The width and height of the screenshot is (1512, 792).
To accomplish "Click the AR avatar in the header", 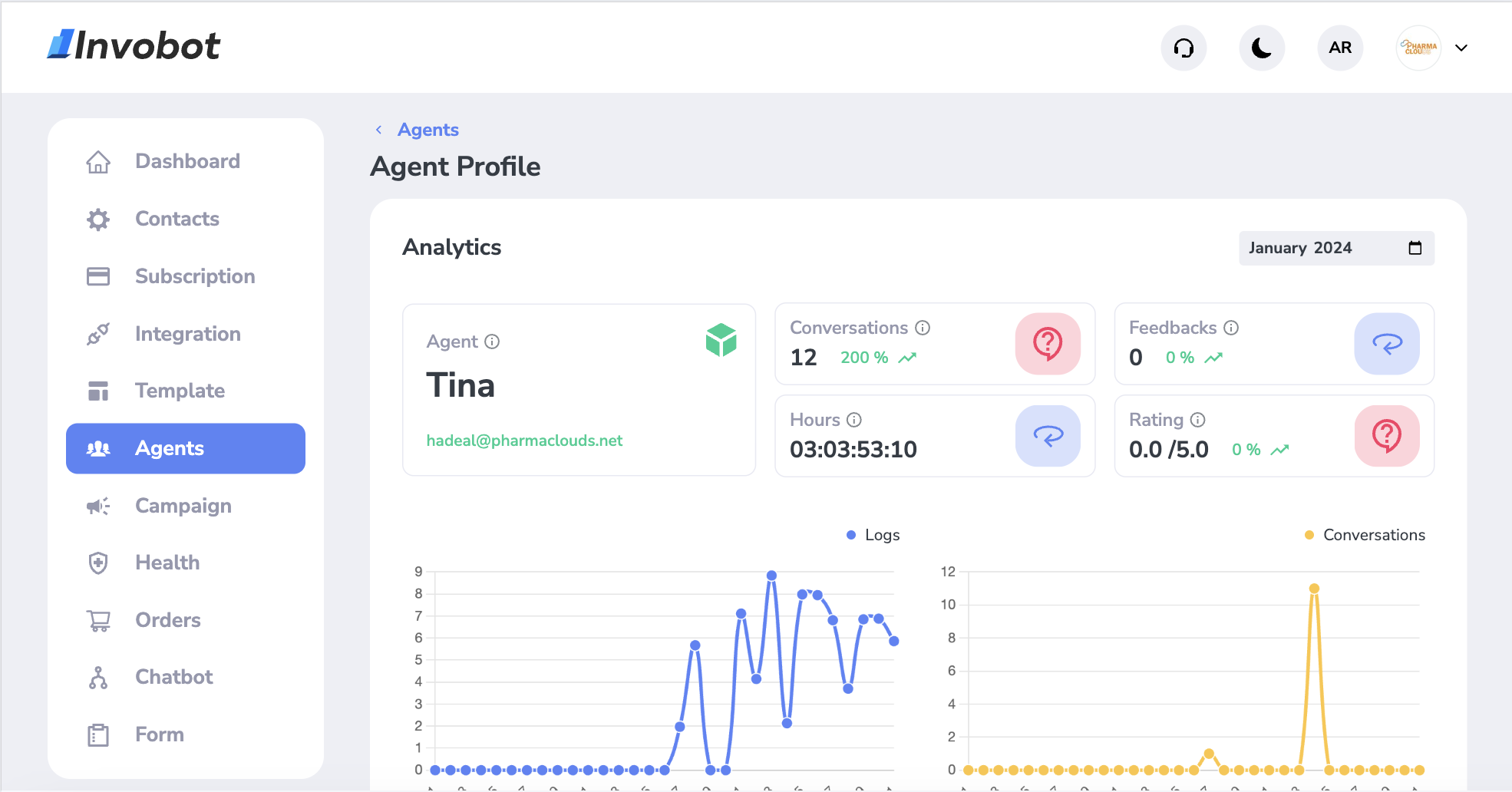I will (x=1340, y=48).
